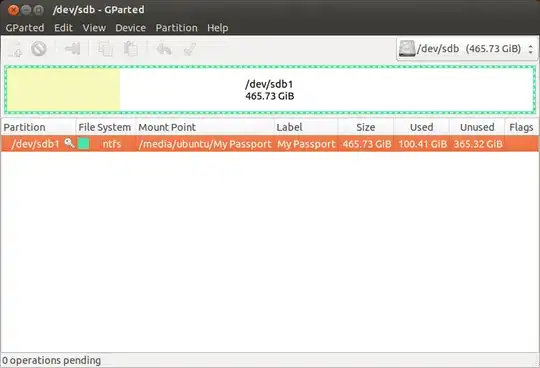This screenshot has height=368, width=540.
Task: Open the /dev/sdb device dropdown
Action: [x=467, y=49]
